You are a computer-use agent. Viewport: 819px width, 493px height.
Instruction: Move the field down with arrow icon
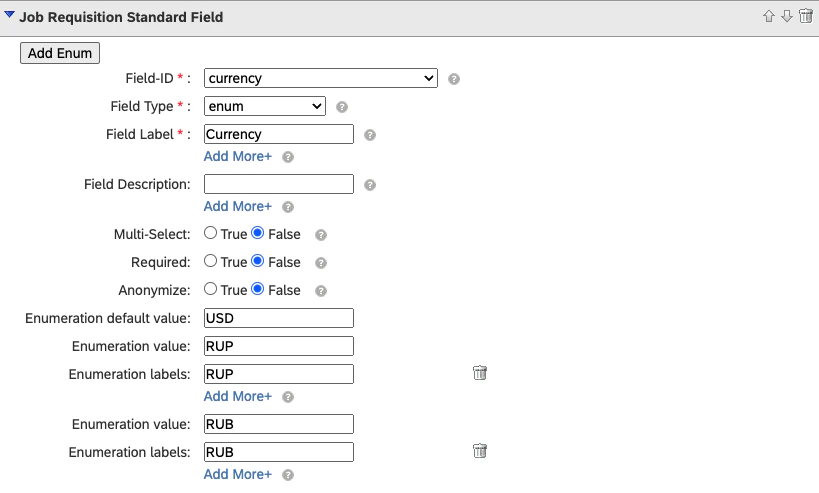coord(787,17)
